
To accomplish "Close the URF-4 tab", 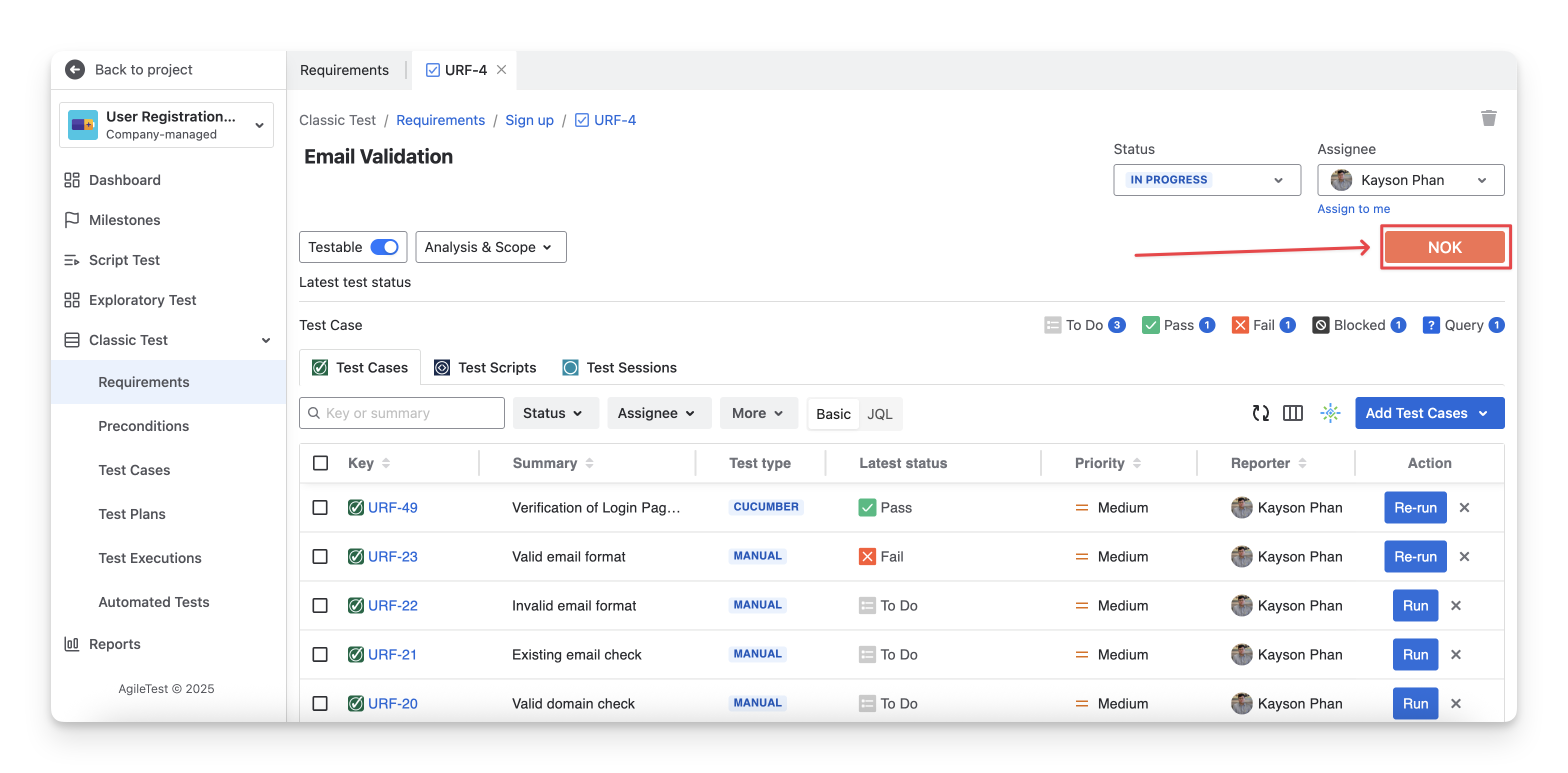I will (501, 70).
